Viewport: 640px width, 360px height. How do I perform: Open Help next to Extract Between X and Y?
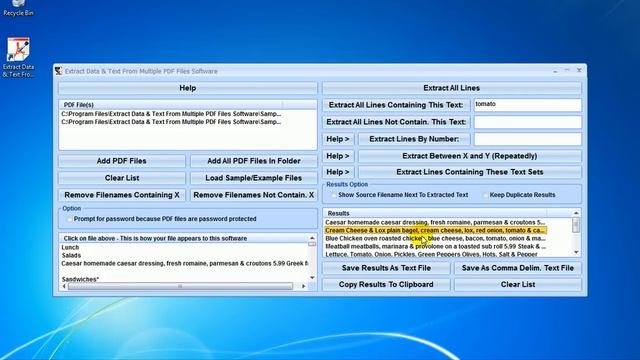(x=338, y=156)
